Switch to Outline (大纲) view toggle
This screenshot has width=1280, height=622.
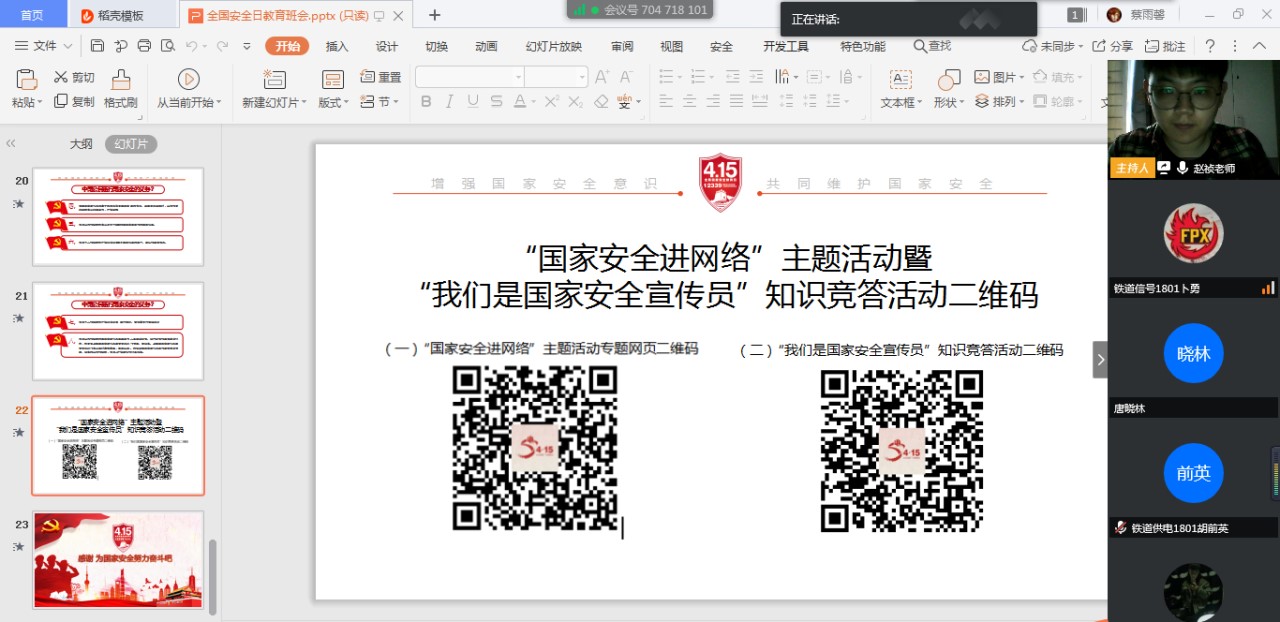81,144
